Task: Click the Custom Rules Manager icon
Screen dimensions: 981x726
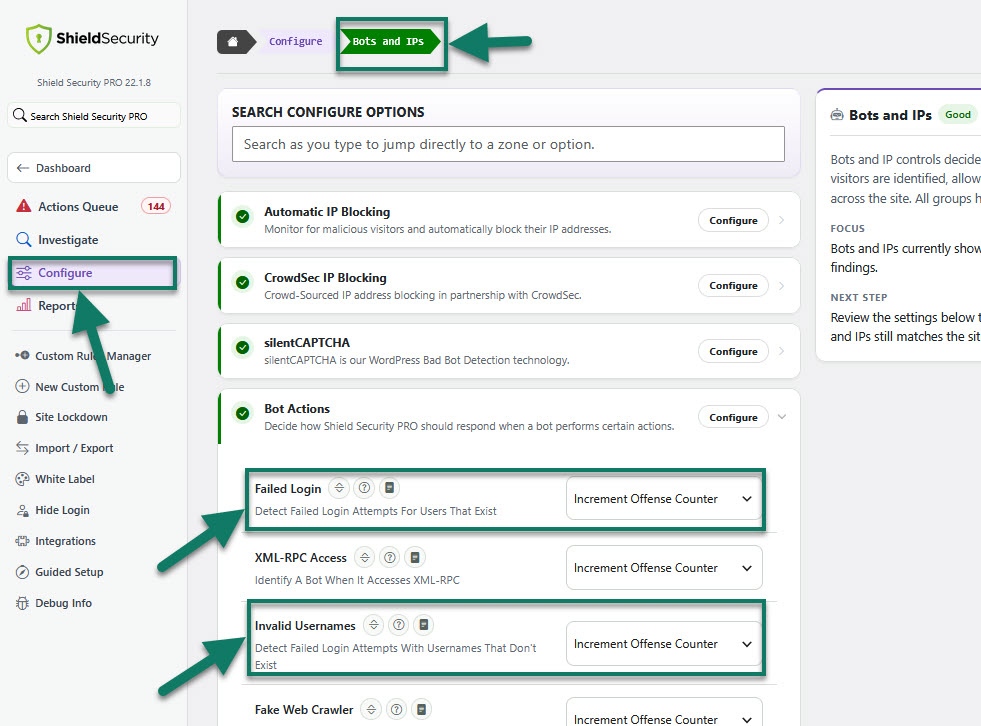Action: coord(23,355)
